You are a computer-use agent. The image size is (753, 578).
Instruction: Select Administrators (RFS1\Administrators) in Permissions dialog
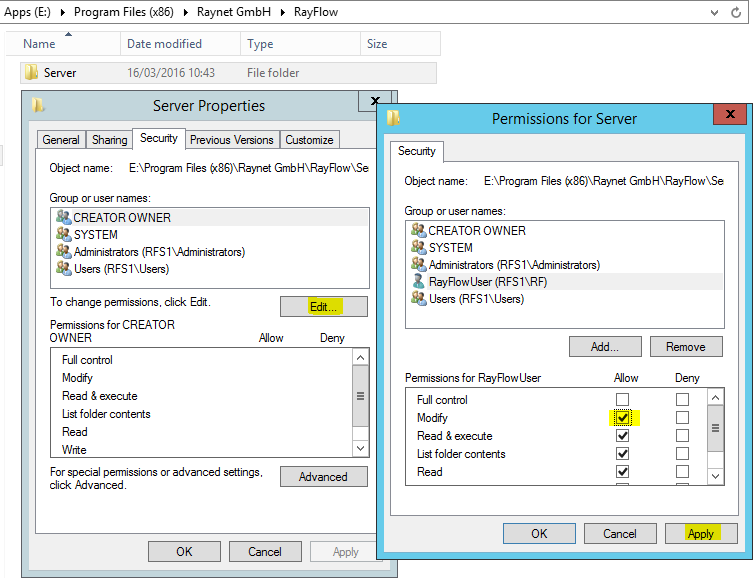565,265
